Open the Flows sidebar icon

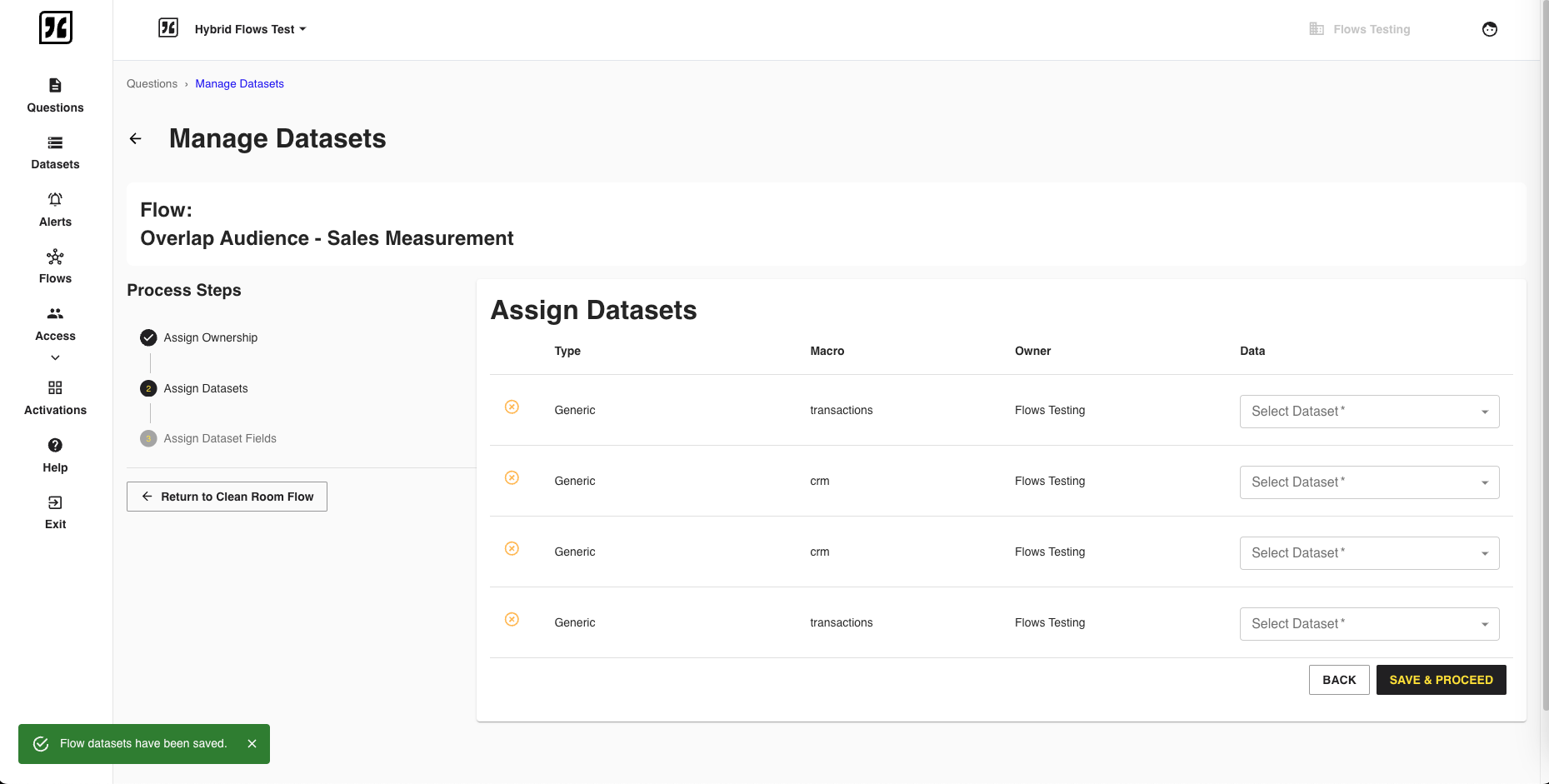coord(55,257)
